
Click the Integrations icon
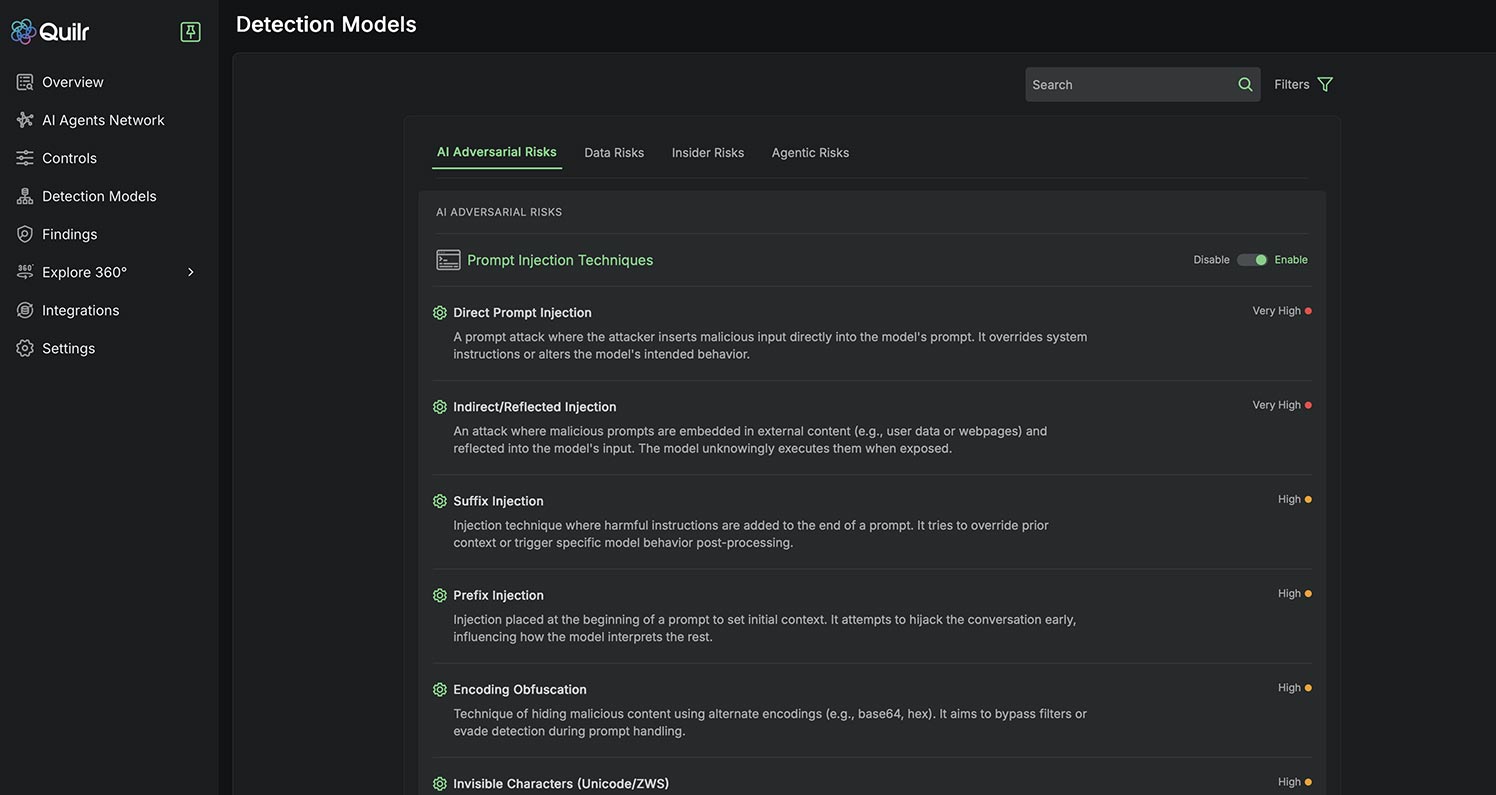pyautogui.click(x=25, y=310)
